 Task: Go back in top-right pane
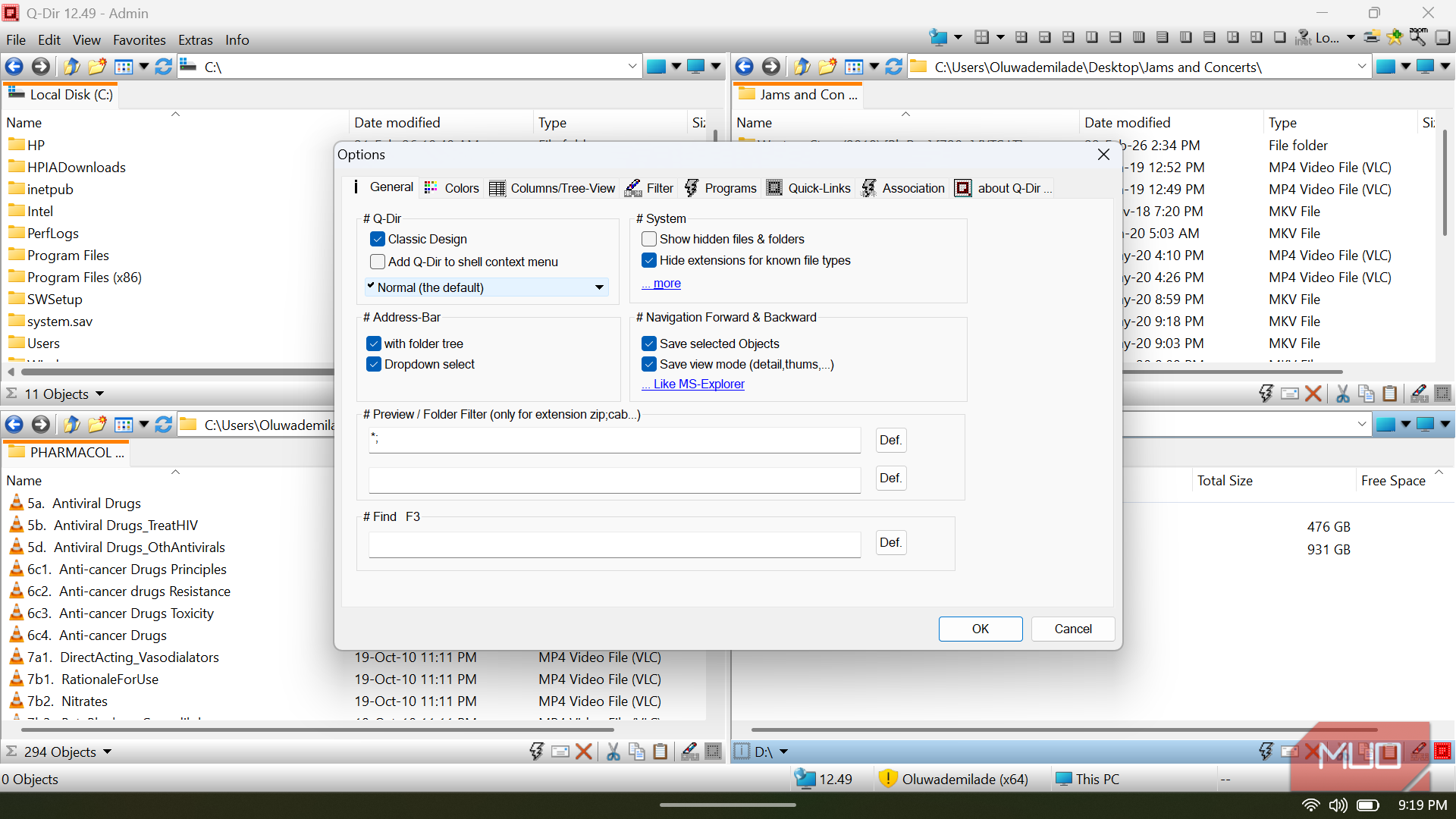click(745, 67)
